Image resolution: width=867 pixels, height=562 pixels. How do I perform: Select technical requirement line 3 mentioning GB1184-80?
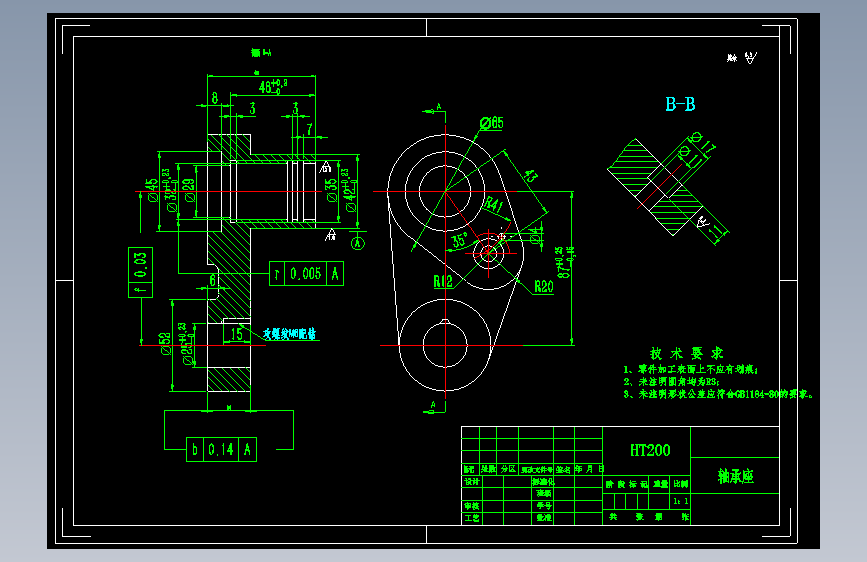[x=718, y=394]
